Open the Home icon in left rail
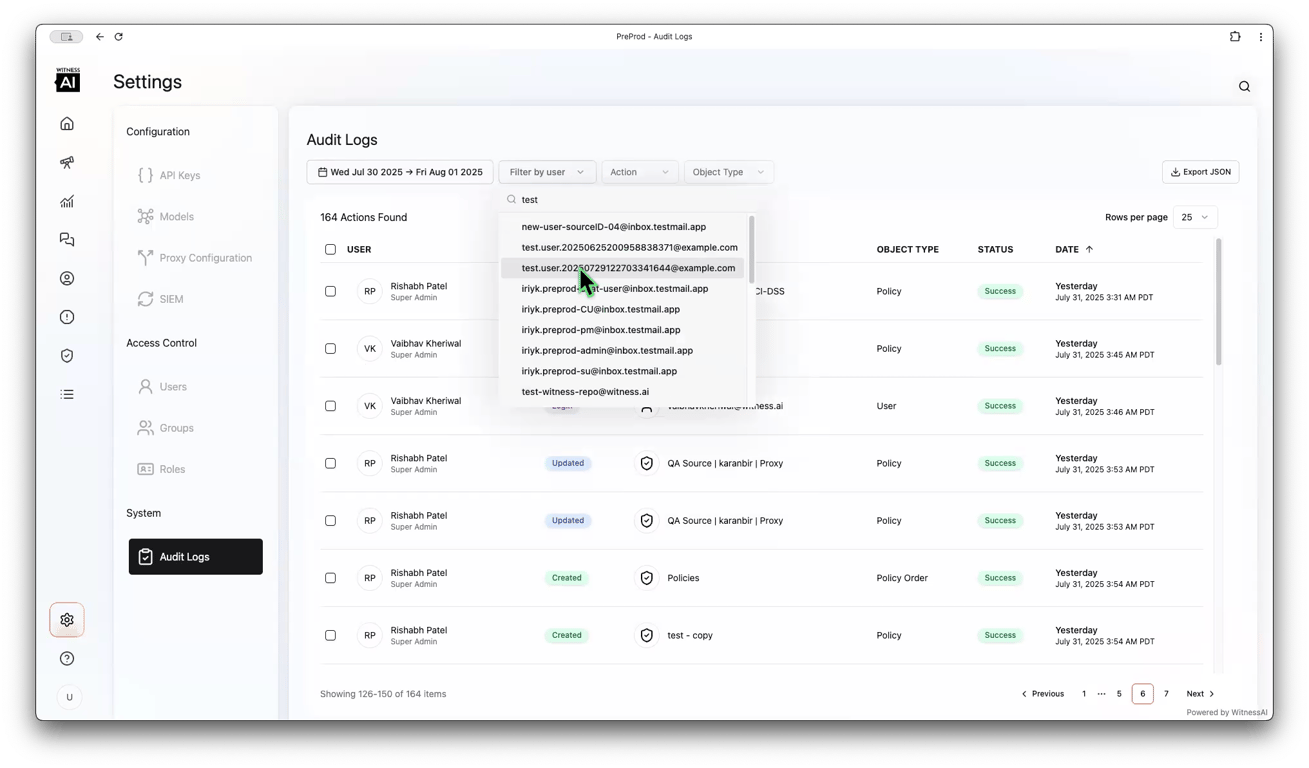Image resolution: width=1309 pixels, height=768 pixels. [x=67, y=124]
